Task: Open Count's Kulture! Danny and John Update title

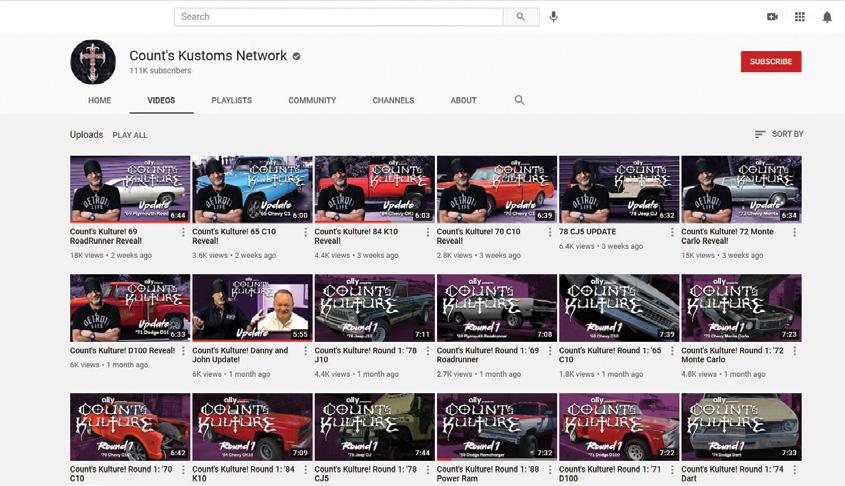Action: (x=240, y=355)
